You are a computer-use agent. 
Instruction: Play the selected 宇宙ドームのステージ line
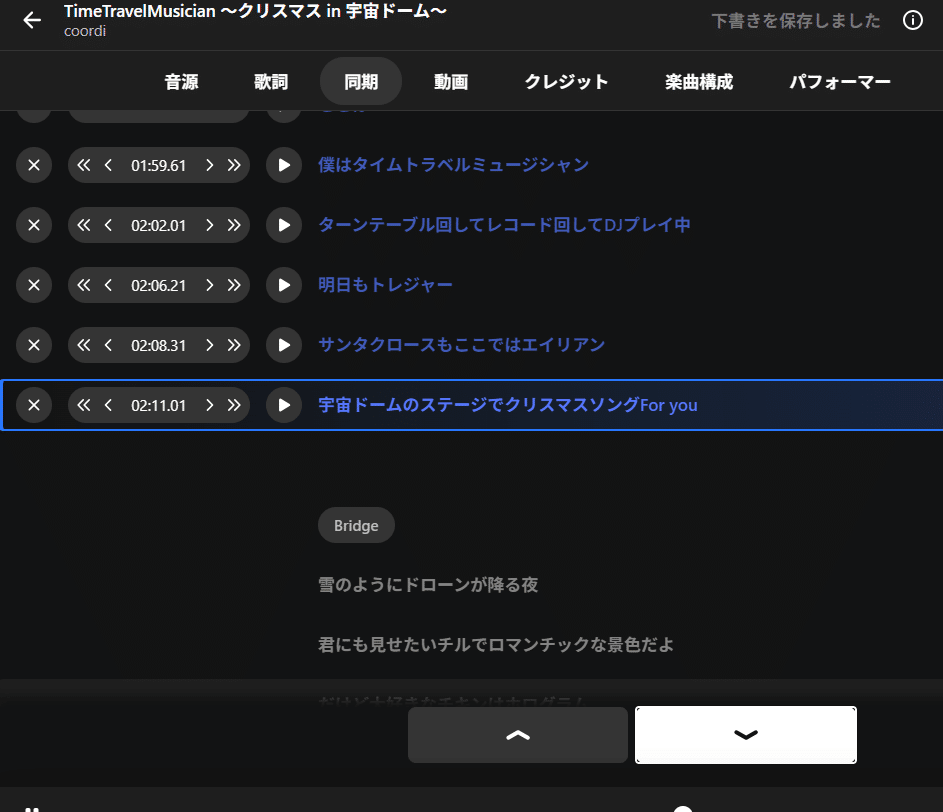[284, 405]
